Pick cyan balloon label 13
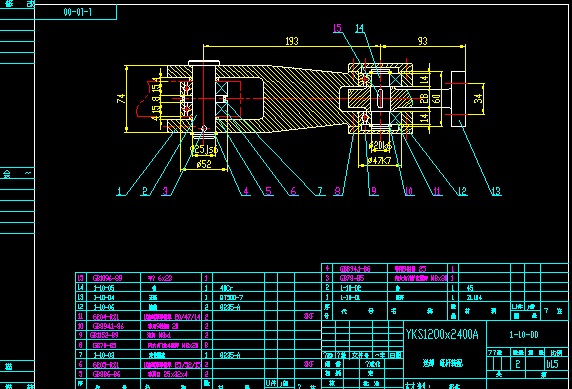 496,191
